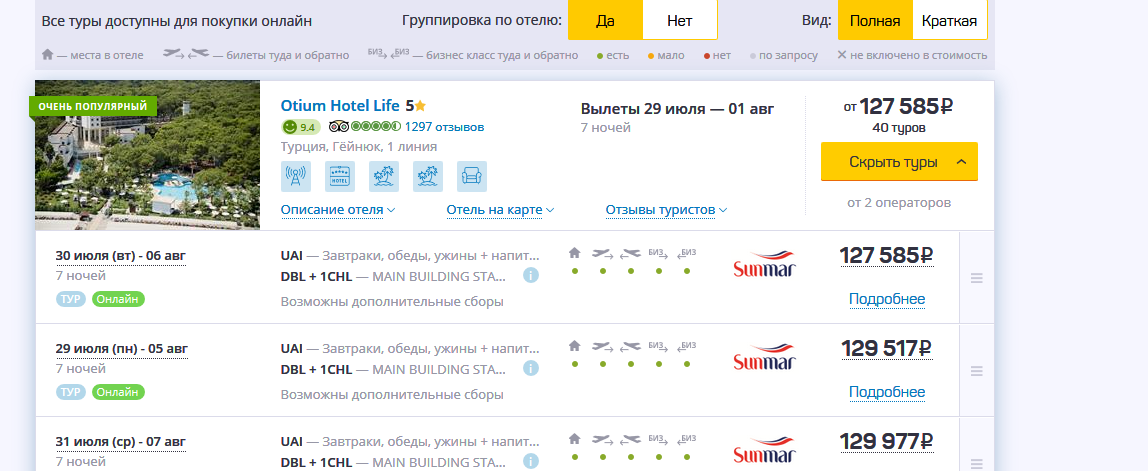Click dates '30 июля (вт) - 06 авг'

point(121,256)
